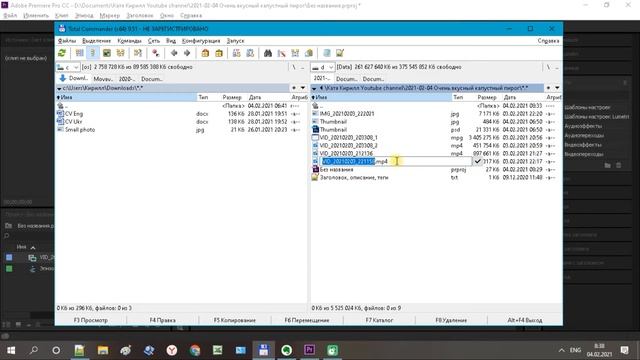Image resolution: width=640 pixels, height=360 pixels.
Task: Click Premiere Pro icon in taskbar
Action: pos(309,350)
